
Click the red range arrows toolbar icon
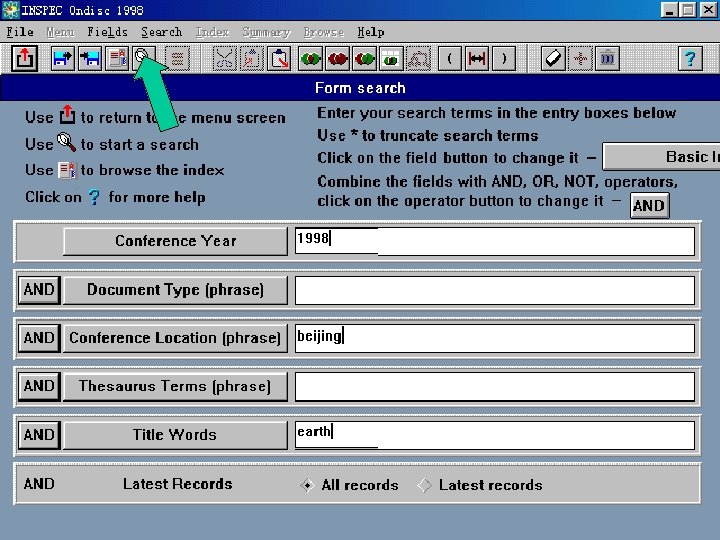477,58
